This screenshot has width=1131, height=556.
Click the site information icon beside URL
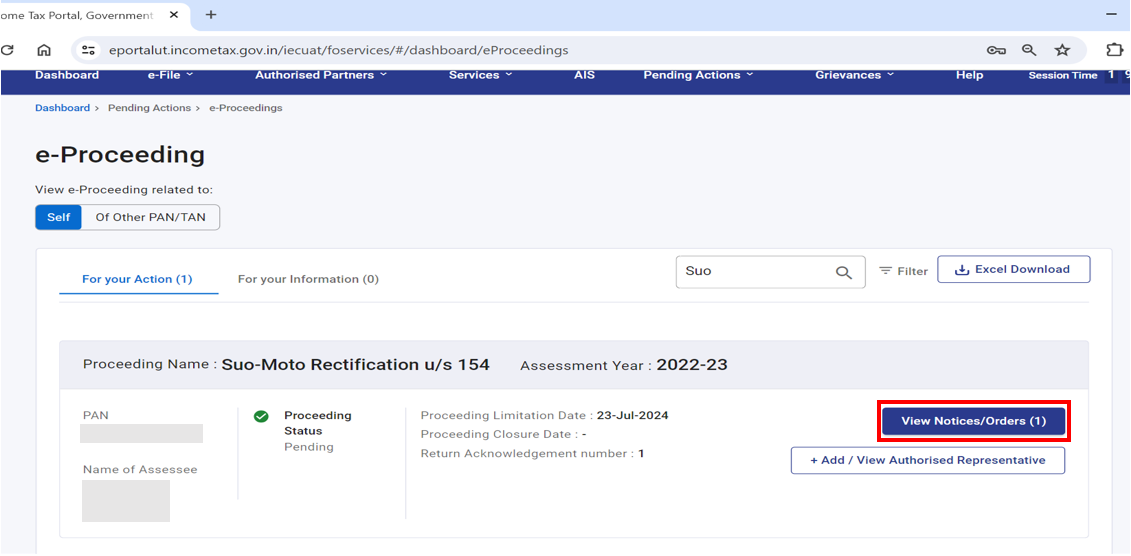(x=88, y=50)
